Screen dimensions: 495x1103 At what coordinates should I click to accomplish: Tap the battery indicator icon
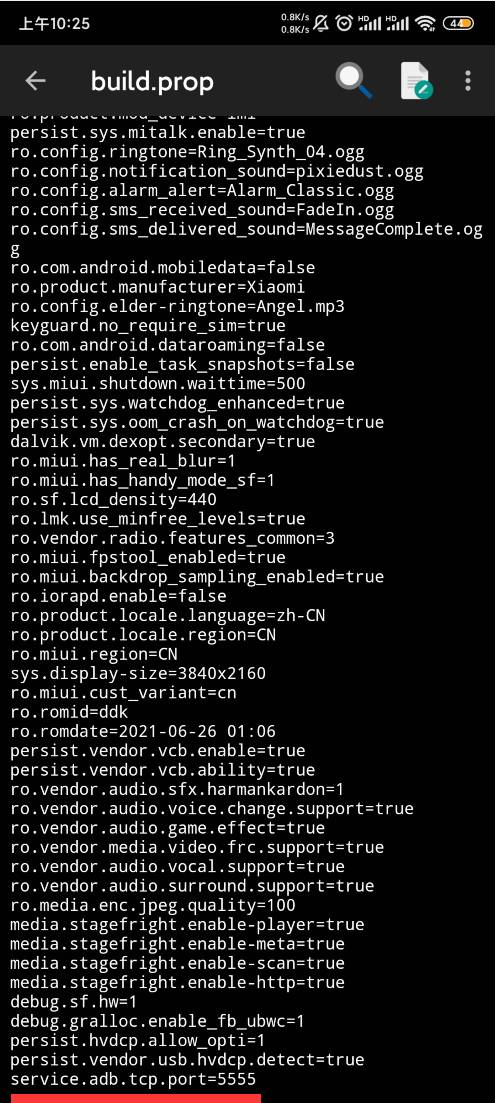(x=458, y=23)
